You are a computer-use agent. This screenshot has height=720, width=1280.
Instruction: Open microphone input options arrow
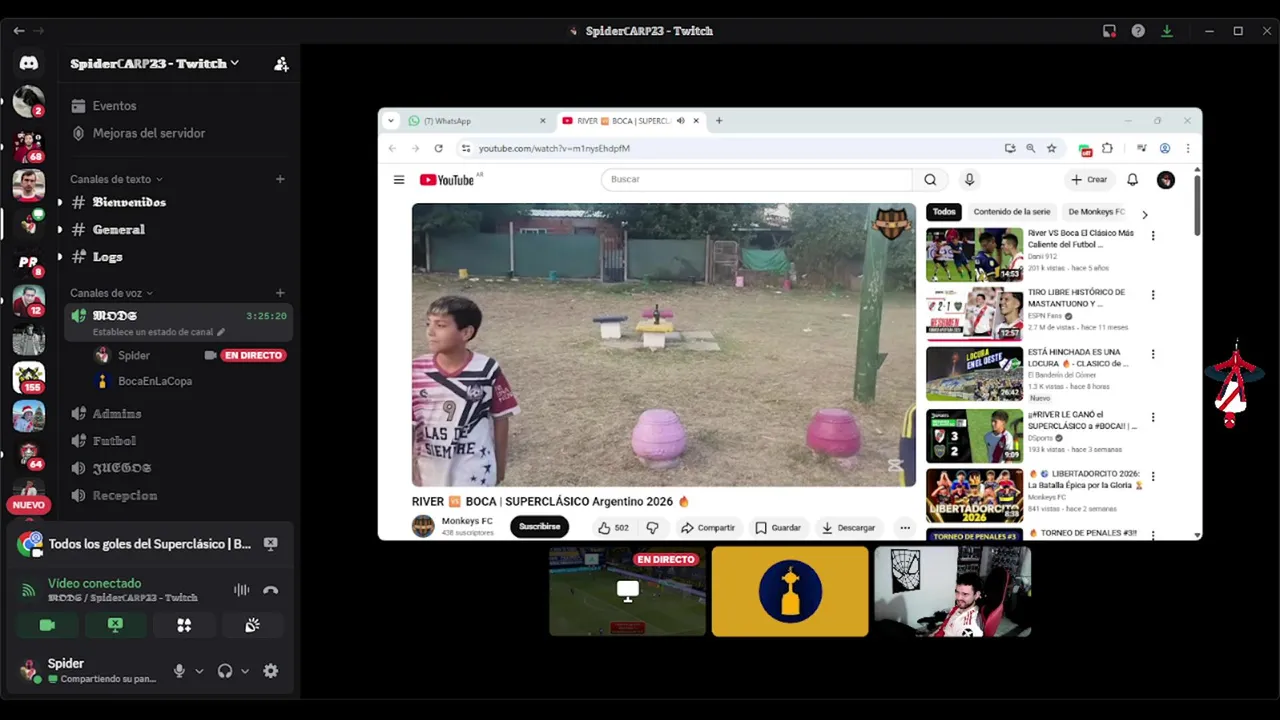pos(199,671)
